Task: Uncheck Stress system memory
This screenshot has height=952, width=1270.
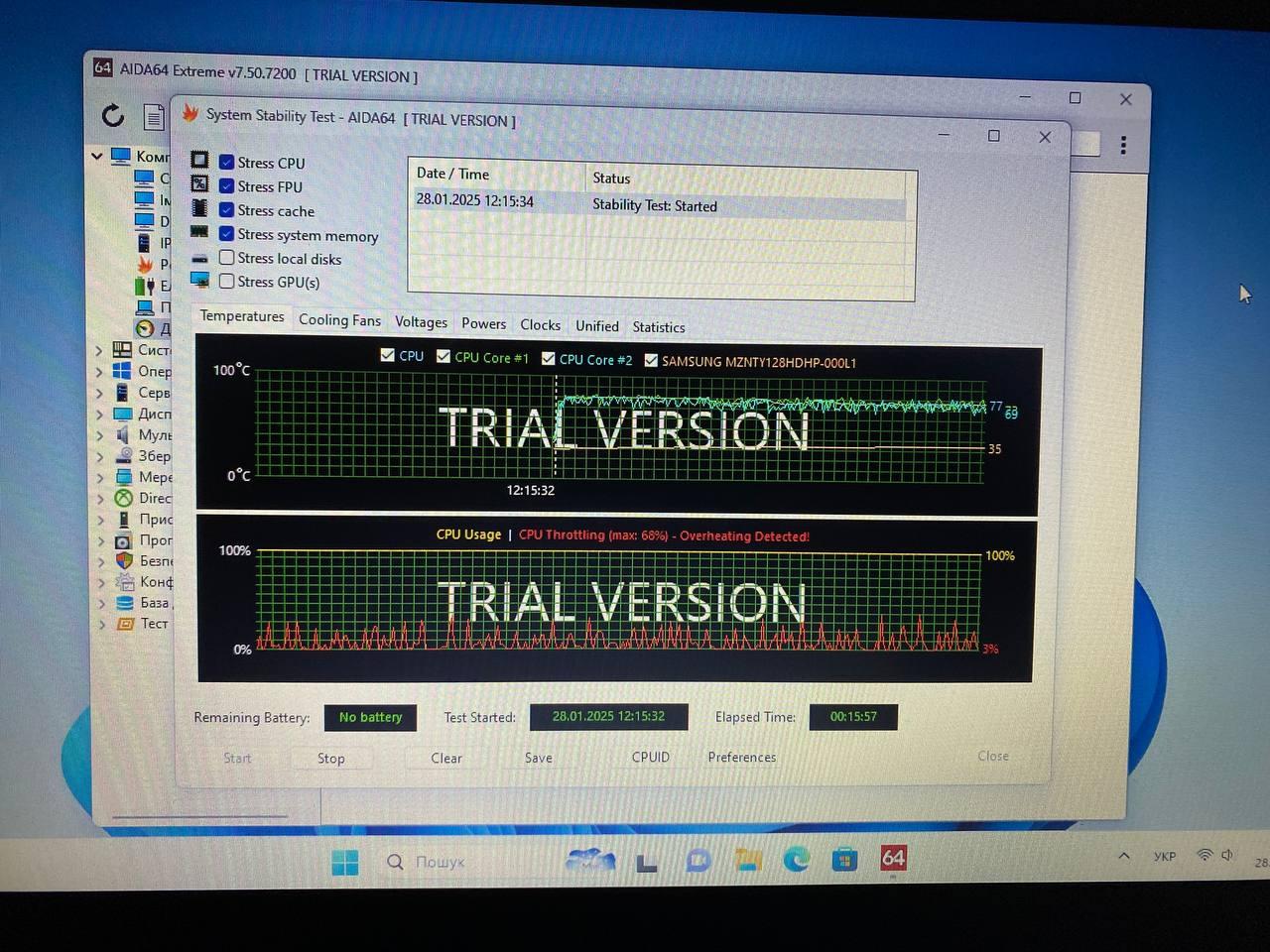Action: (x=227, y=234)
